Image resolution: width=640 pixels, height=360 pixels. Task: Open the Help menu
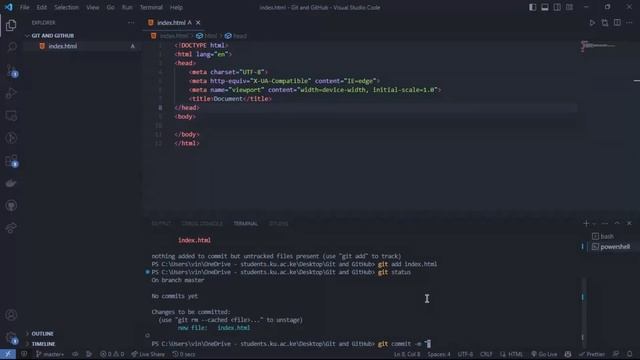pyautogui.click(x=176, y=7)
